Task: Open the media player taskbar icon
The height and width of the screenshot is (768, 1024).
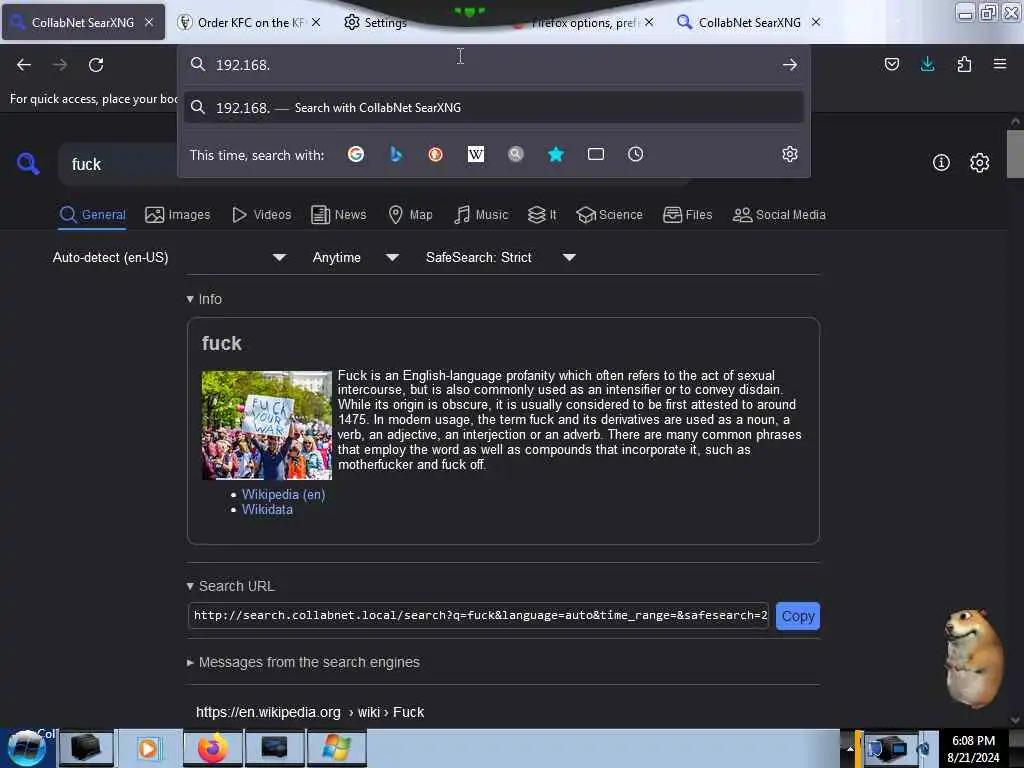Action: (x=148, y=748)
